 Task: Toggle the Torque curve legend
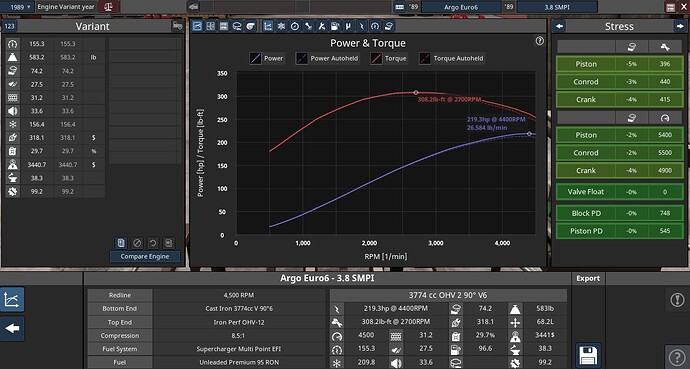pyautogui.click(x=389, y=58)
